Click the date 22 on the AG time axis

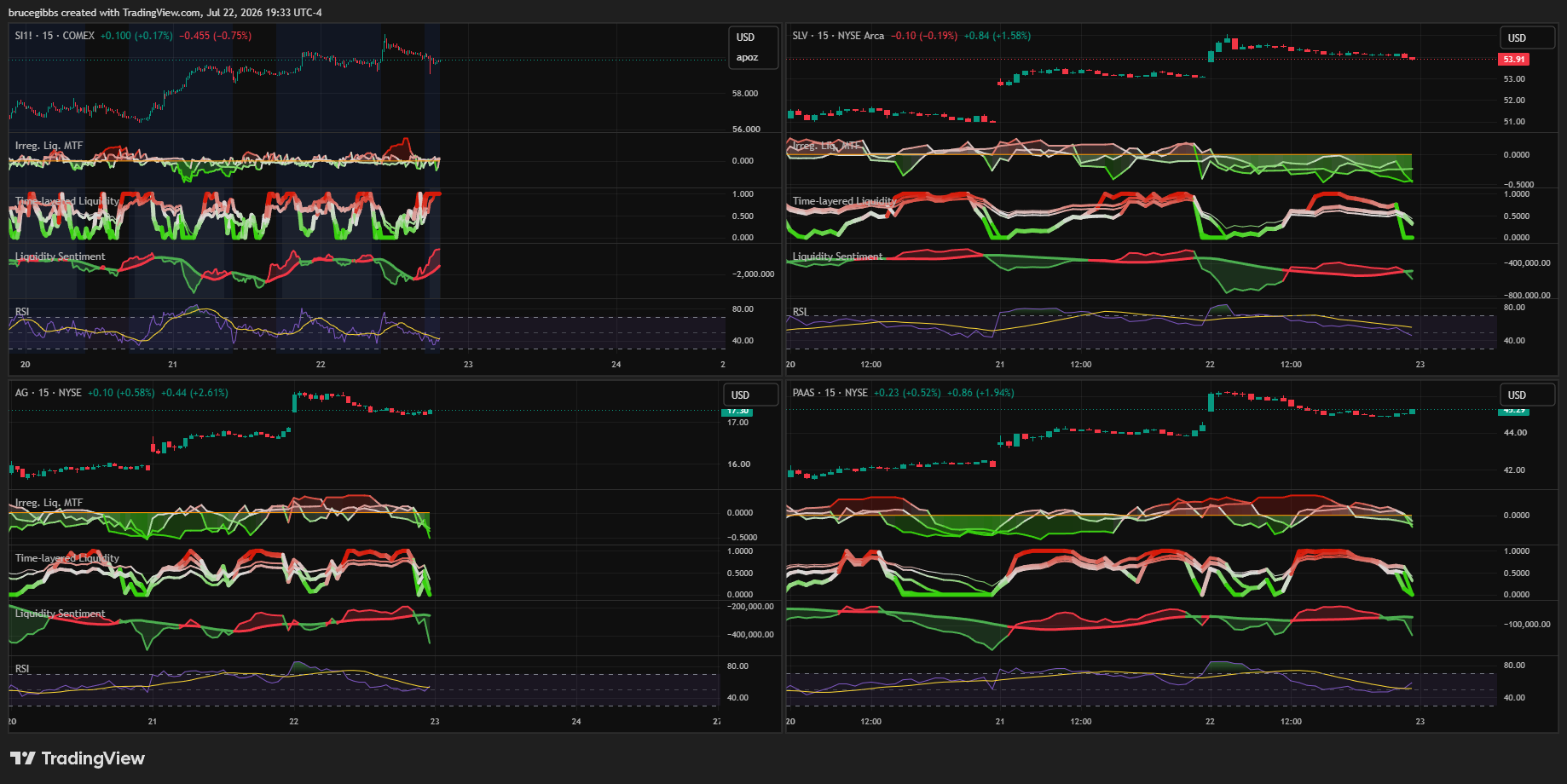(293, 722)
